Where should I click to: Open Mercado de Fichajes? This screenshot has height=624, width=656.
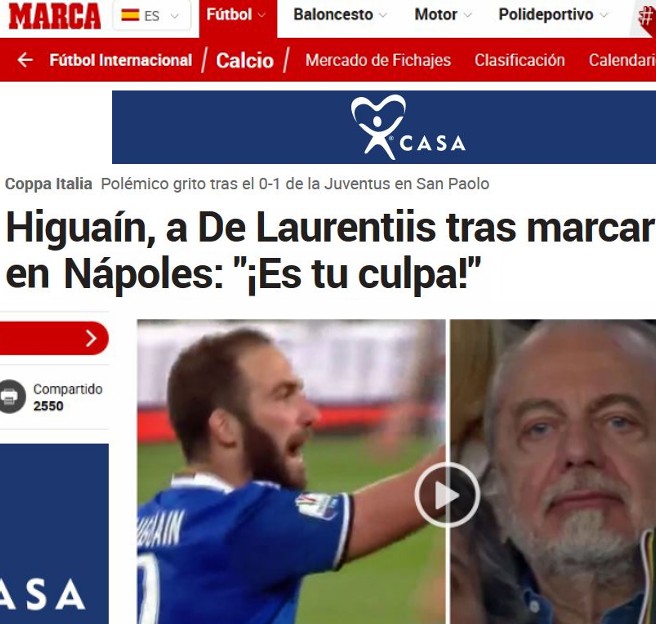378,60
